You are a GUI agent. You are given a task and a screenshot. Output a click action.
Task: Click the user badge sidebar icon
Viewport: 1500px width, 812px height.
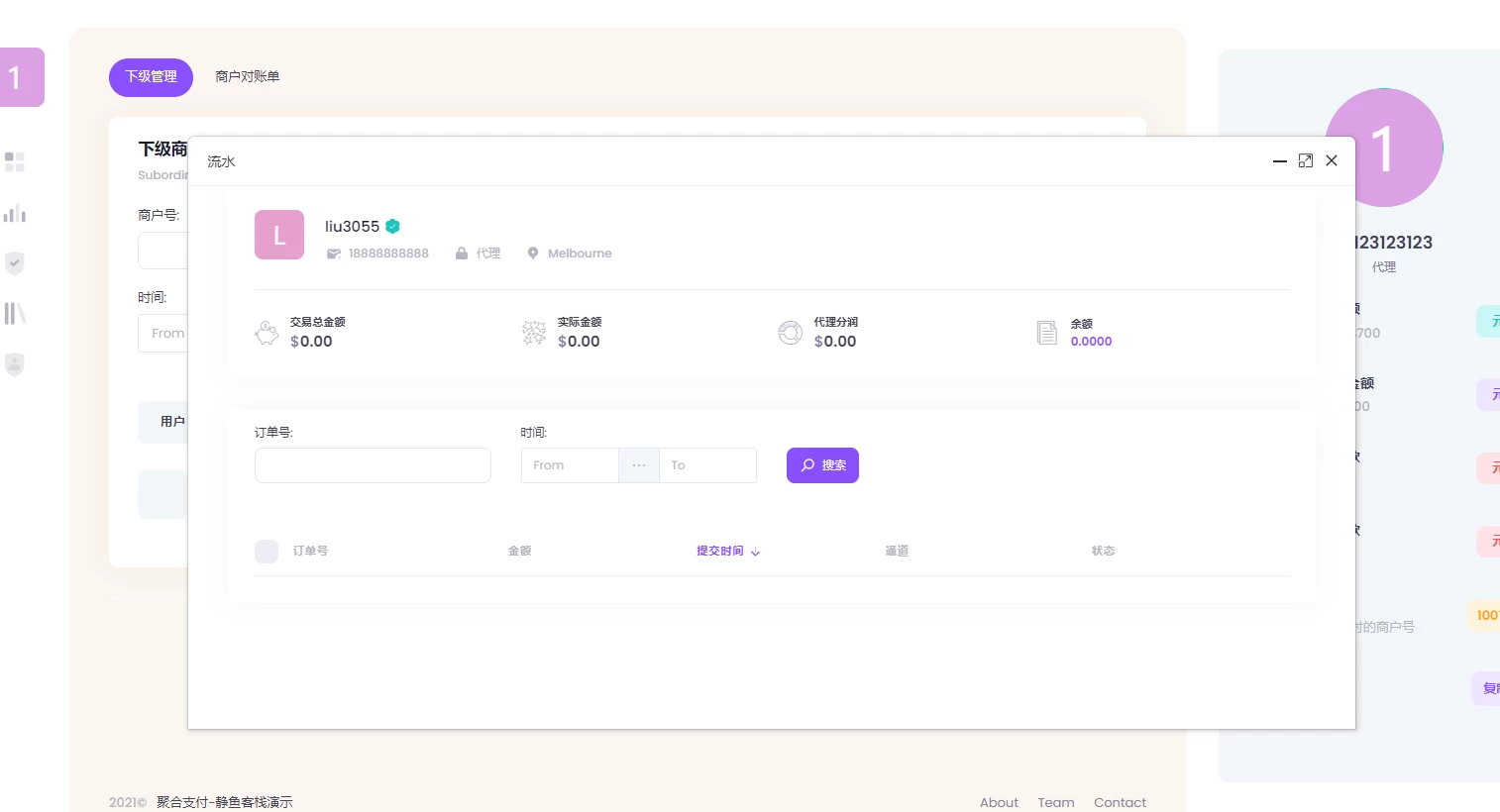15,364
